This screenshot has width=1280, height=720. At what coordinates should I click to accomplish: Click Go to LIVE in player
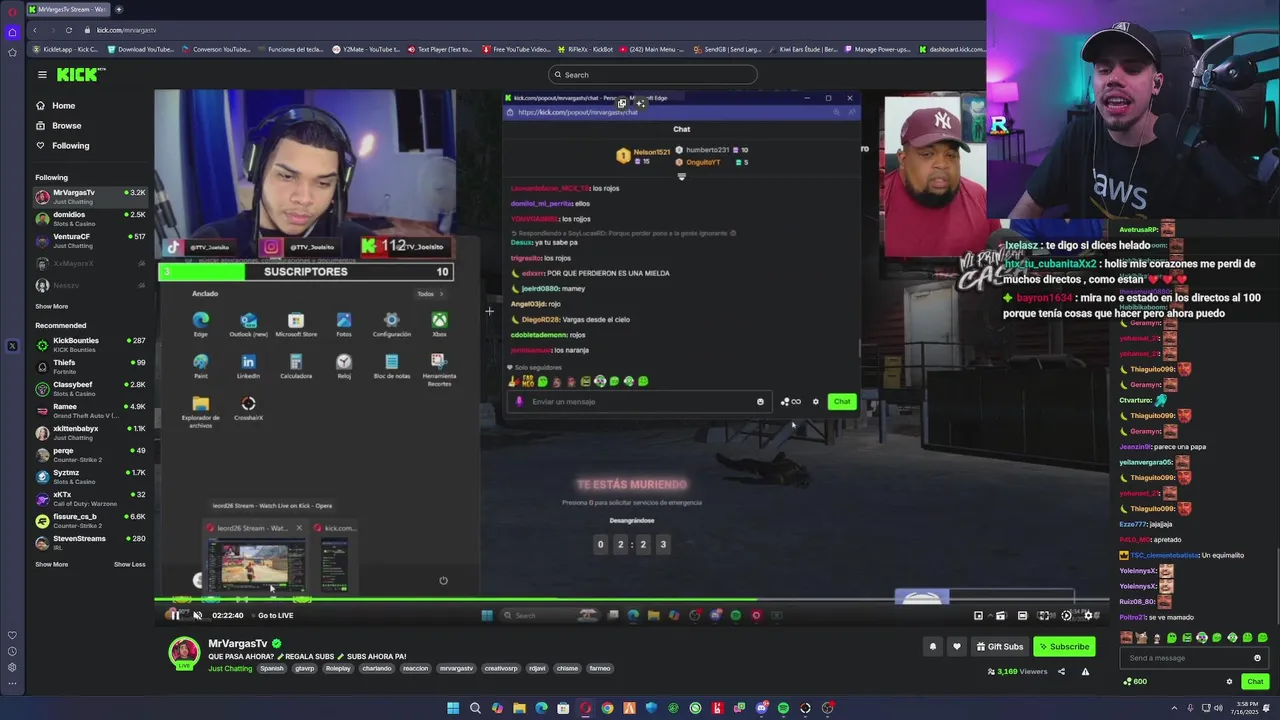coord(275,615)
